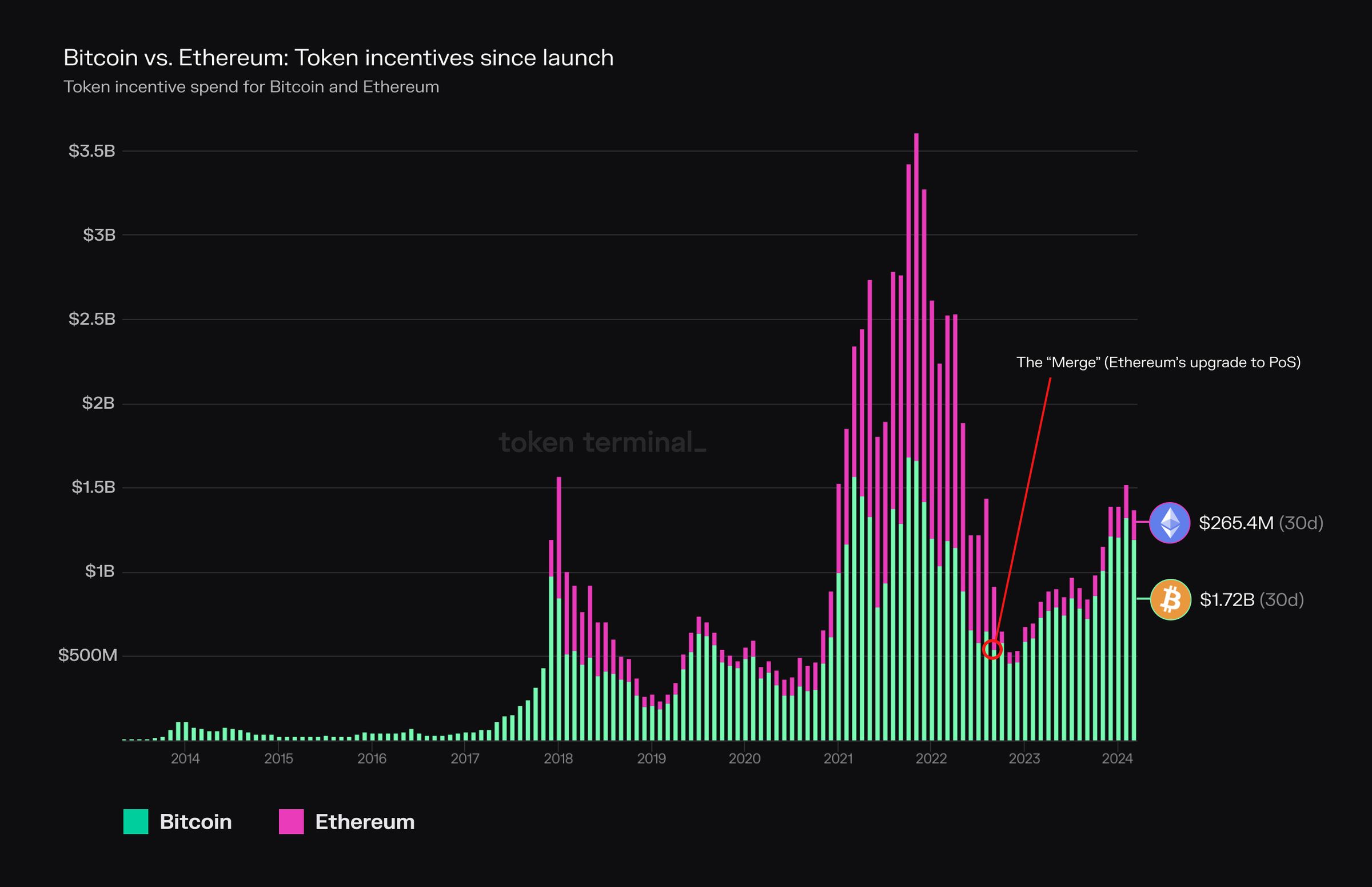Toggle the Bitcoin legend label

pos(196,822)
